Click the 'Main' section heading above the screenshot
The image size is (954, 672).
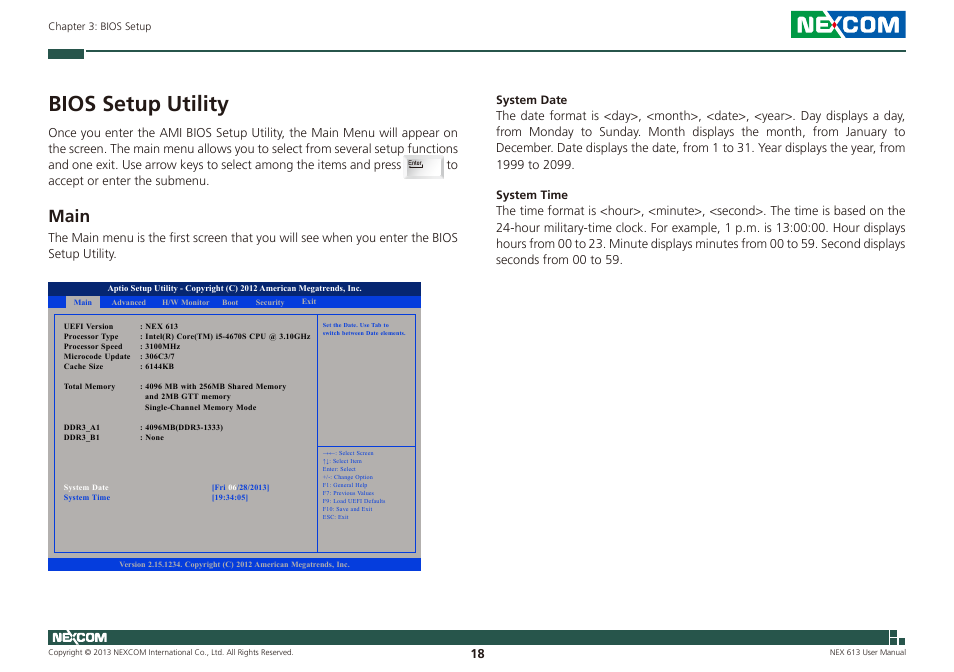click(x=69, y=216)
